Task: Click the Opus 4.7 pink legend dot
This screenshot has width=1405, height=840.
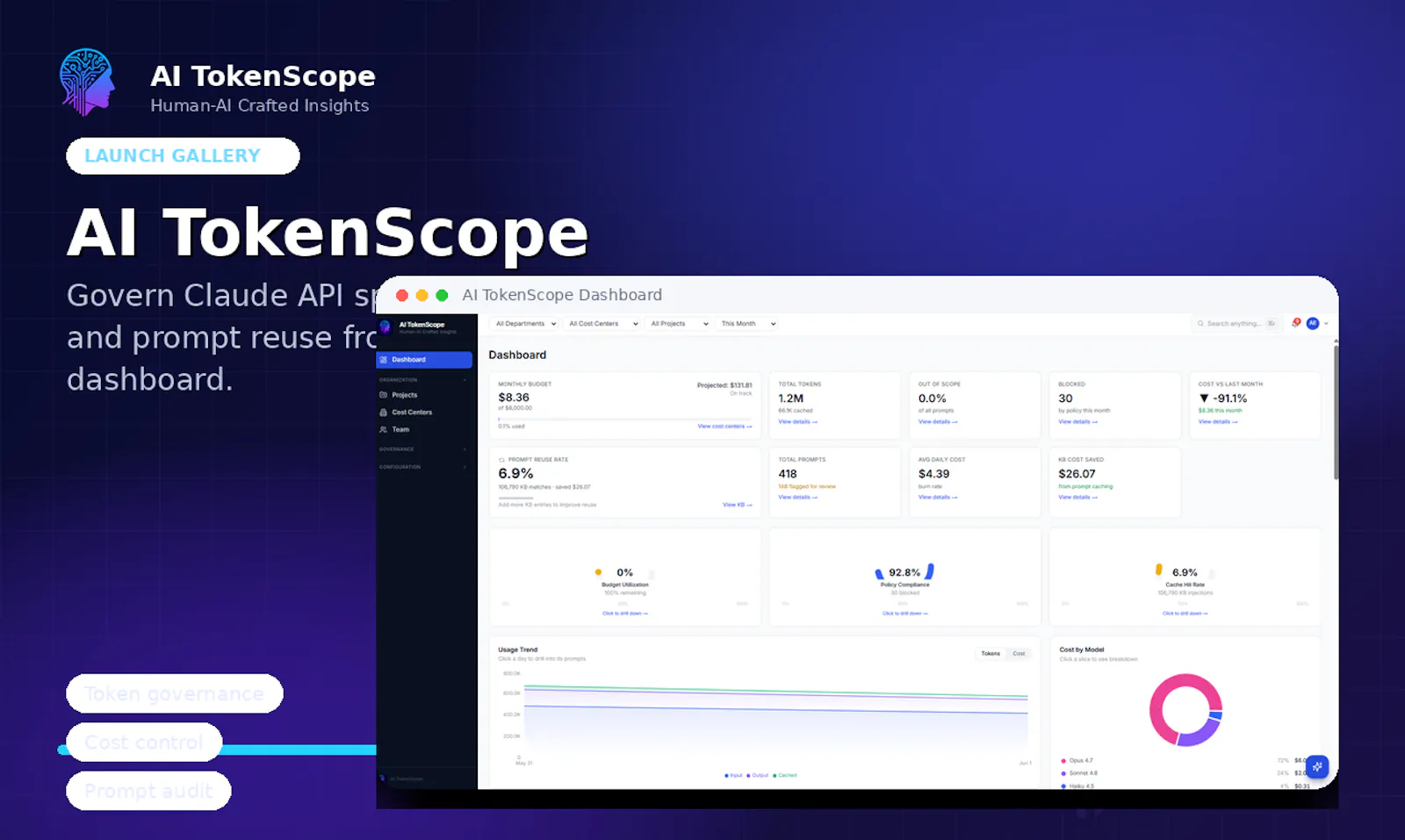Action: (x=1063, y=761)
